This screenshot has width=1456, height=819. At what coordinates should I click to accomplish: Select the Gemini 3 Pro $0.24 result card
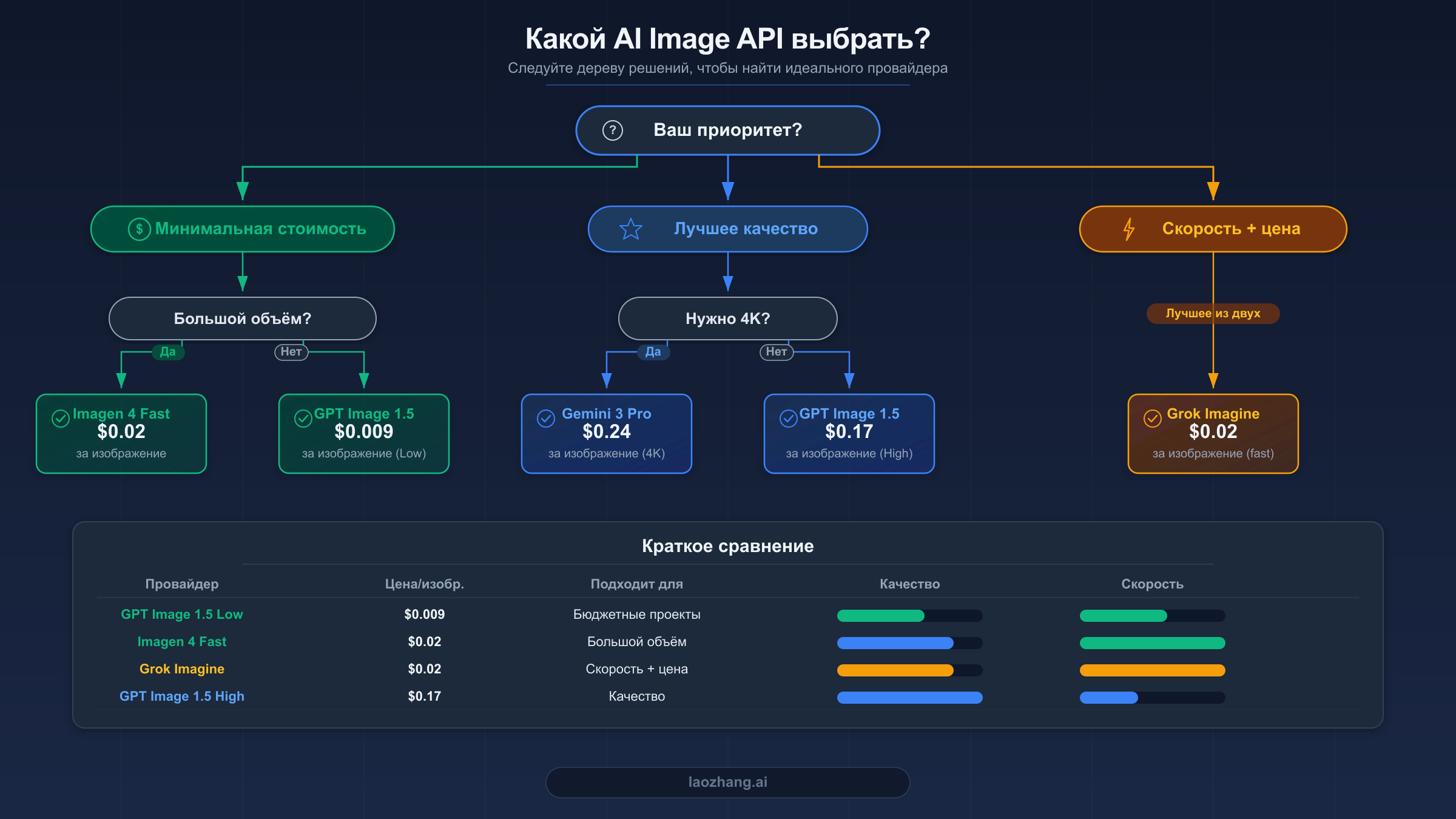click(x=606, y=433)
